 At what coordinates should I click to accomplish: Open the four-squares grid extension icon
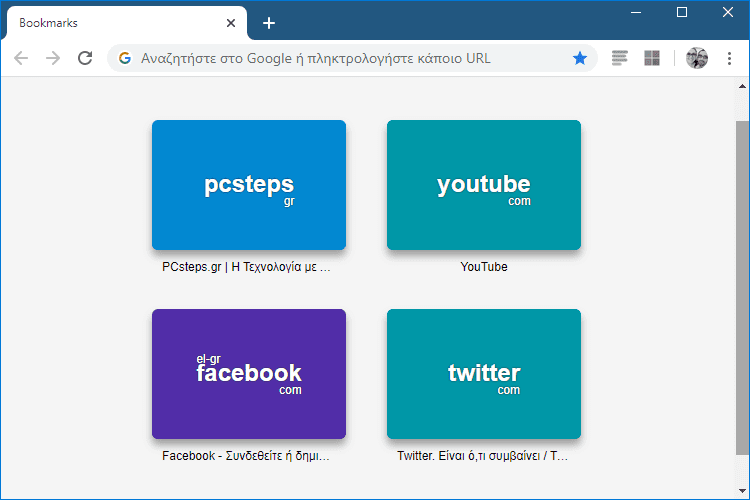(x=652, y=58)
